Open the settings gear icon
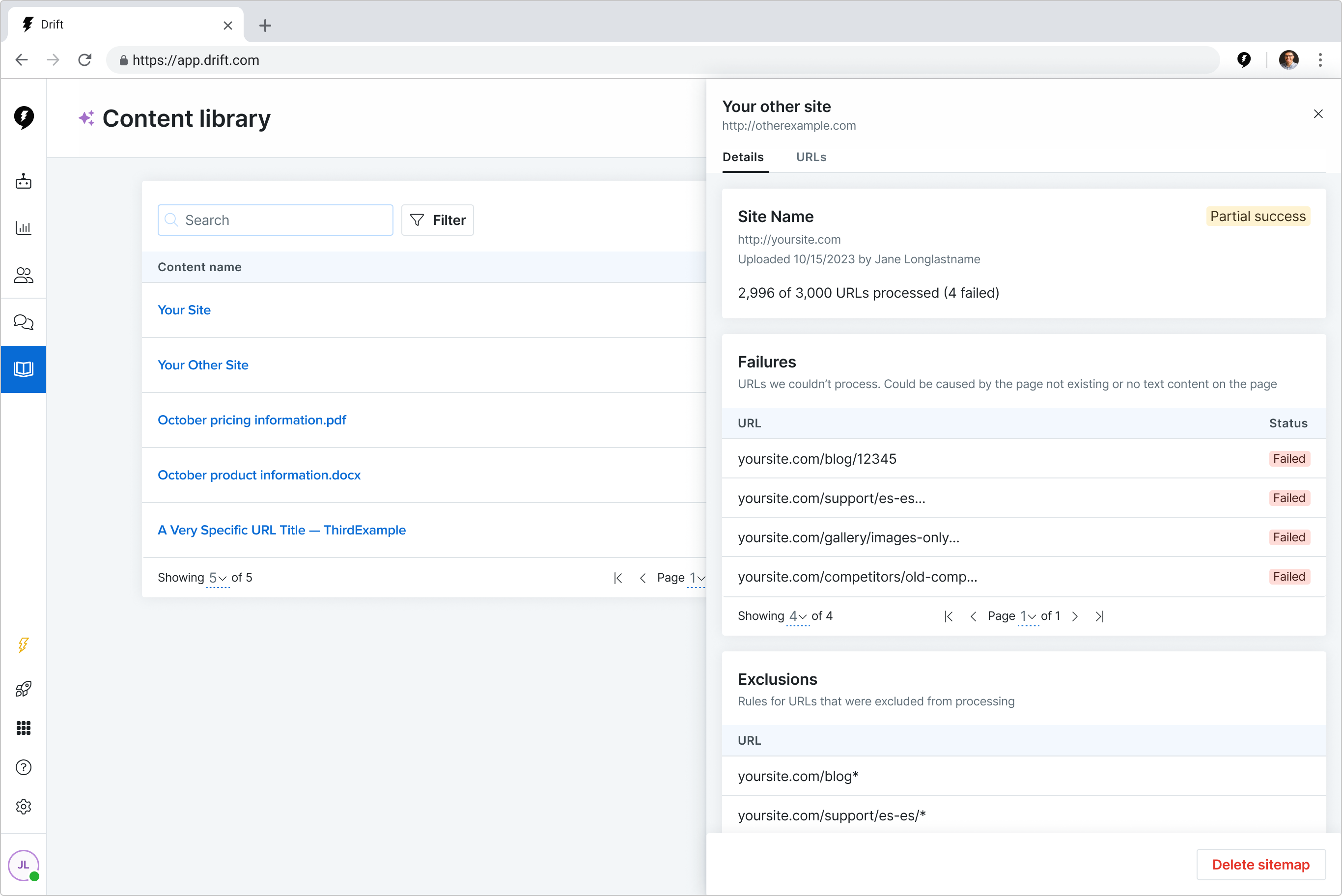1342x896 pixels. [x=24, y=807]
